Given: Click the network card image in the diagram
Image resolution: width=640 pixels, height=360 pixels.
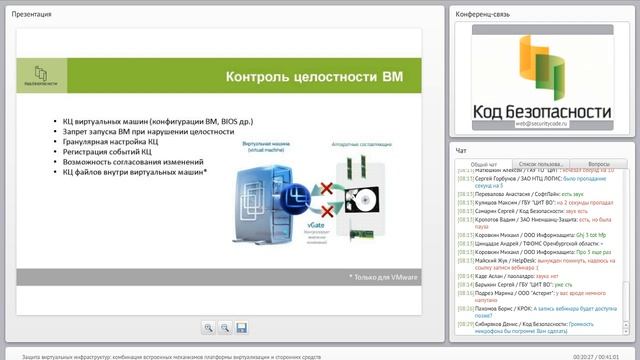Looking at the screenshot, I should [362, 234].
